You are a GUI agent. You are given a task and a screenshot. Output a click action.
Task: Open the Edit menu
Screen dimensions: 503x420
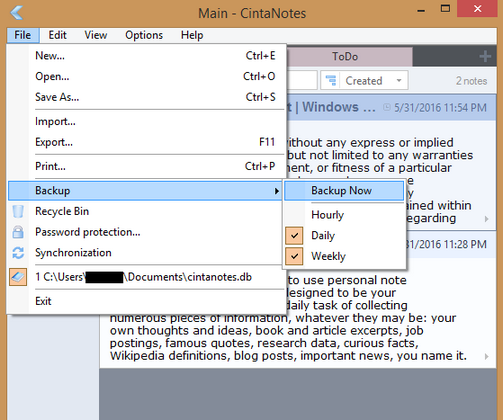[57, 35]
